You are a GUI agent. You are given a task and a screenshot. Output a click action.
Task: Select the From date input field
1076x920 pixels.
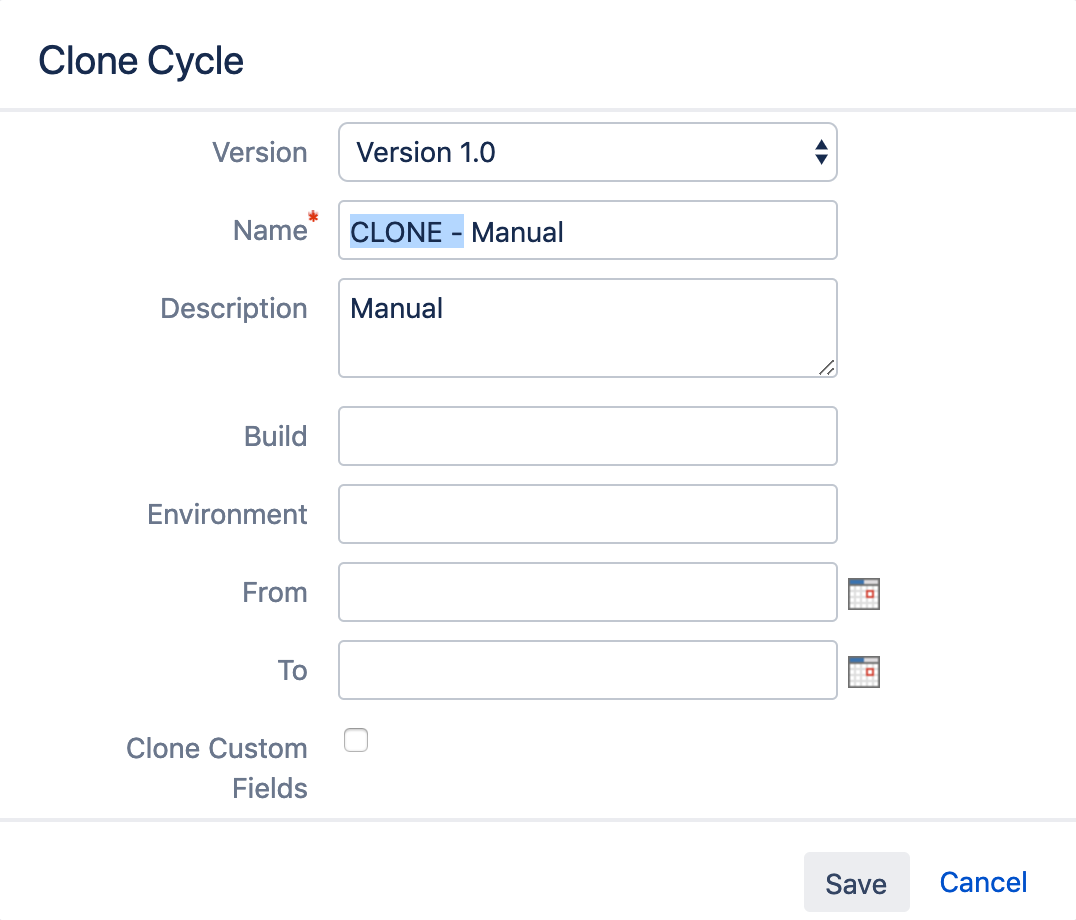coord(587,592)
